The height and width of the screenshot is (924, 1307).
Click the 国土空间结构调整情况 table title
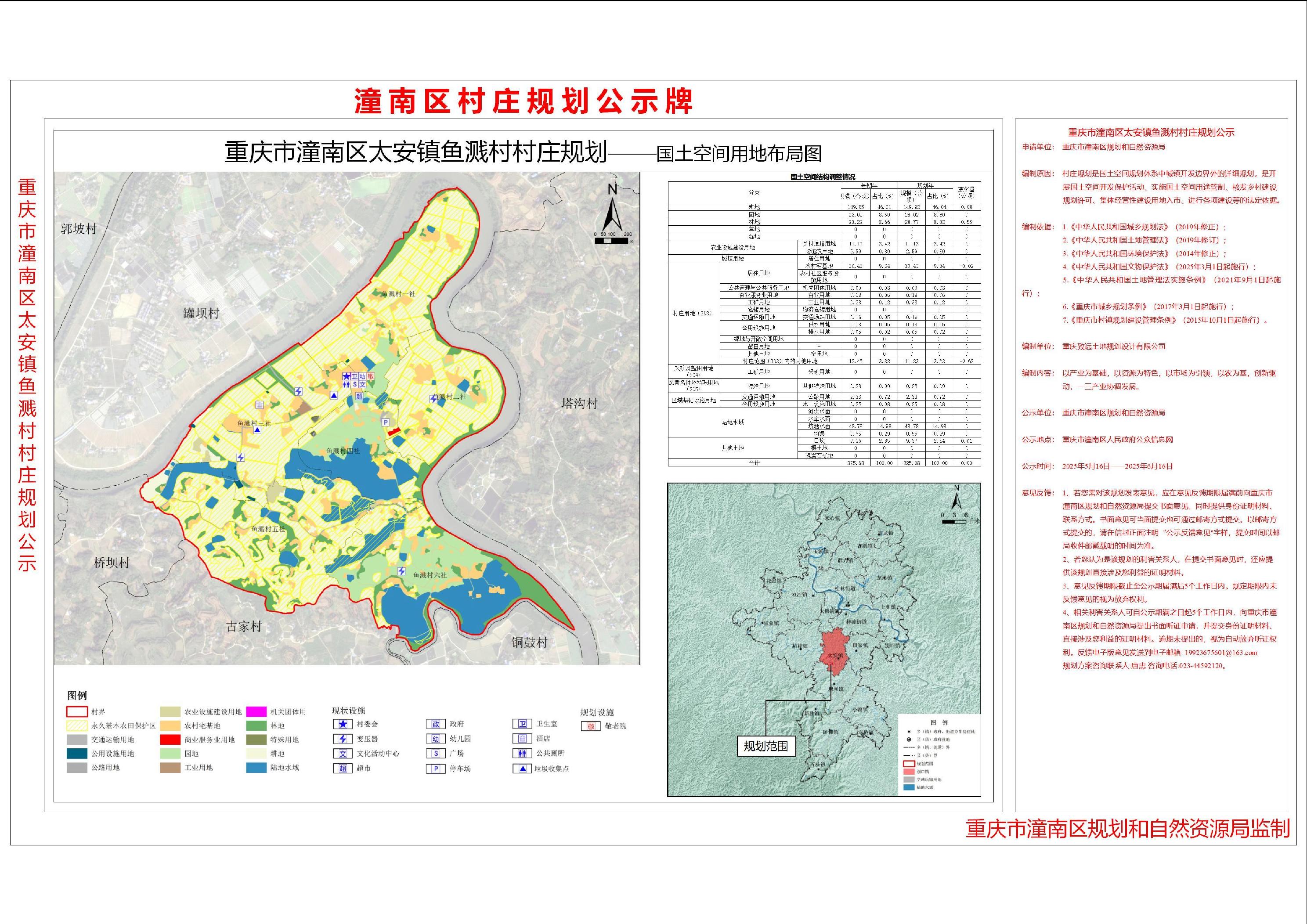(823, 177)
